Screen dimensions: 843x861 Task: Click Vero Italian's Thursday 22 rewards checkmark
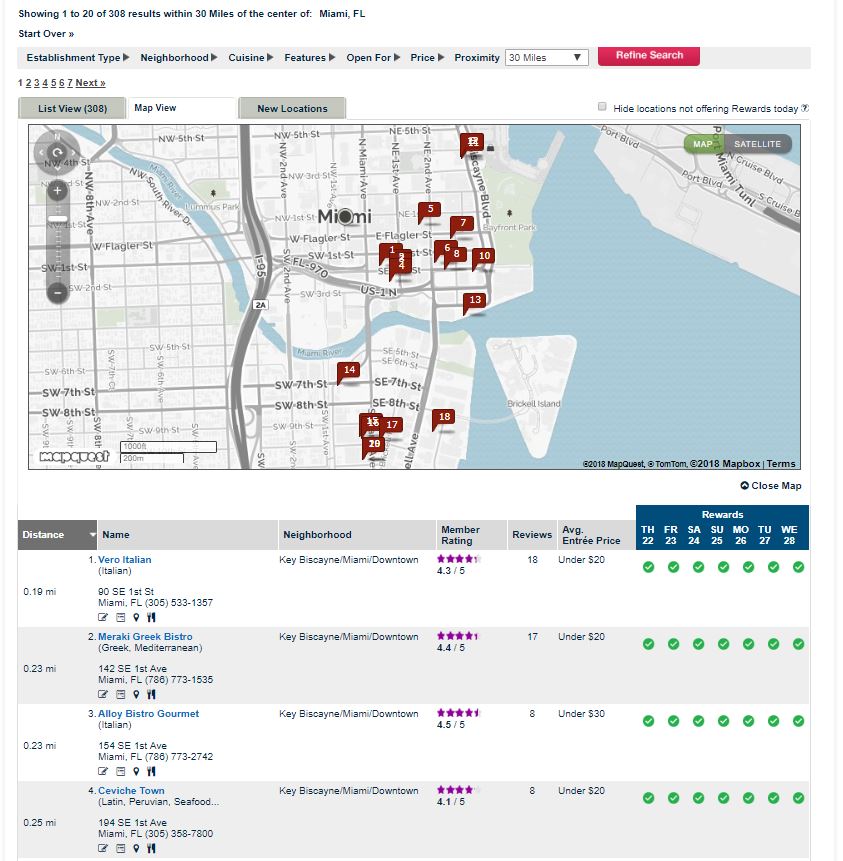pyautogui.click(x=648, y=567)
